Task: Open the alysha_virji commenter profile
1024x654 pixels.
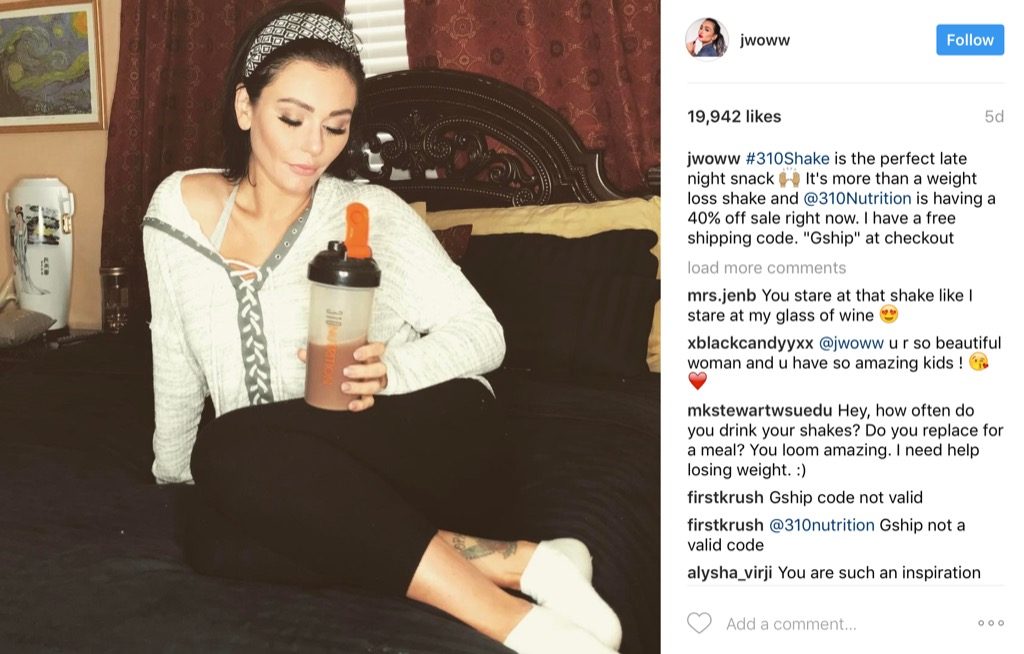Action: (x=729, y=573)
